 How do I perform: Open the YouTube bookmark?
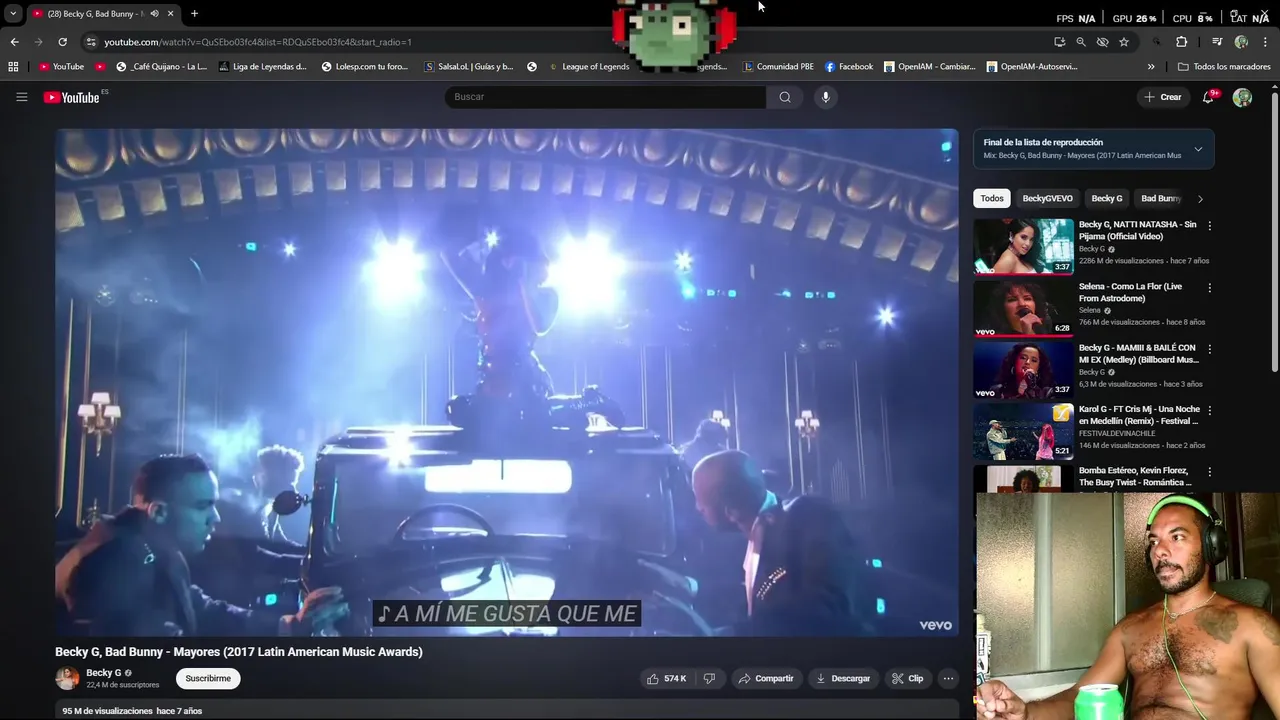[61, 67]
